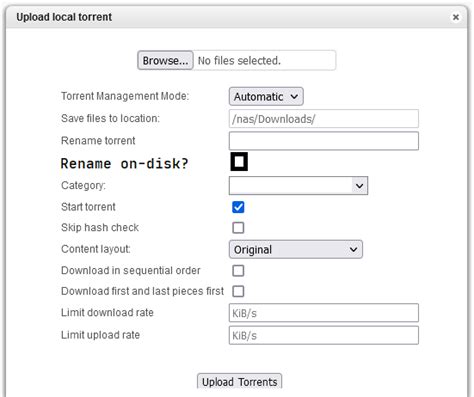Check Download first and last pieces first
Image resolution: width=474 pixels, height=397 pixels.
[x=238, y=291]
